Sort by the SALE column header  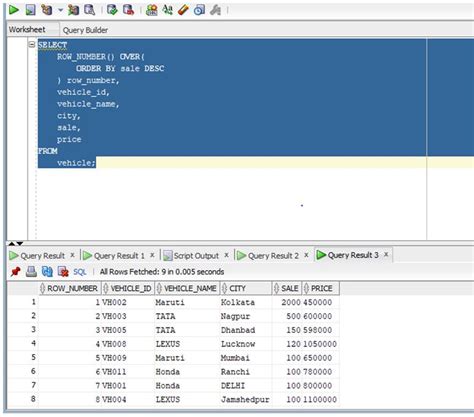[287, 288]
